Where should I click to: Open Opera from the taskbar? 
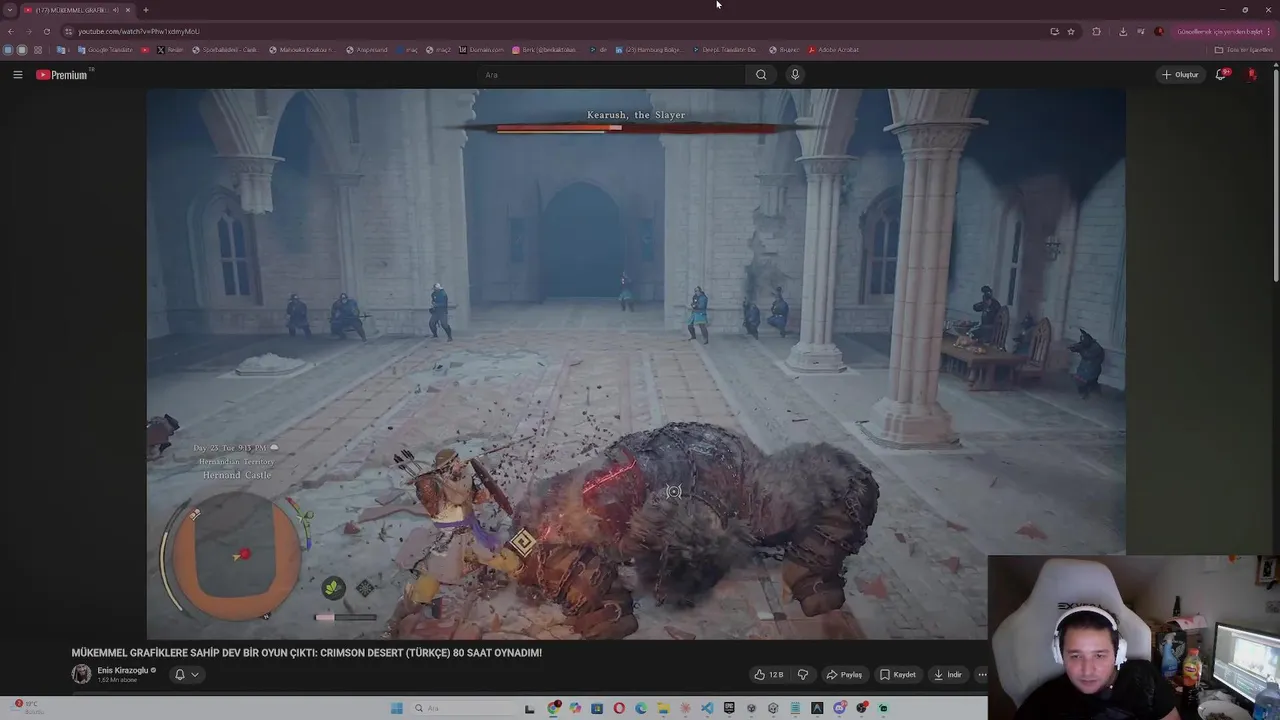pos(619,708)
